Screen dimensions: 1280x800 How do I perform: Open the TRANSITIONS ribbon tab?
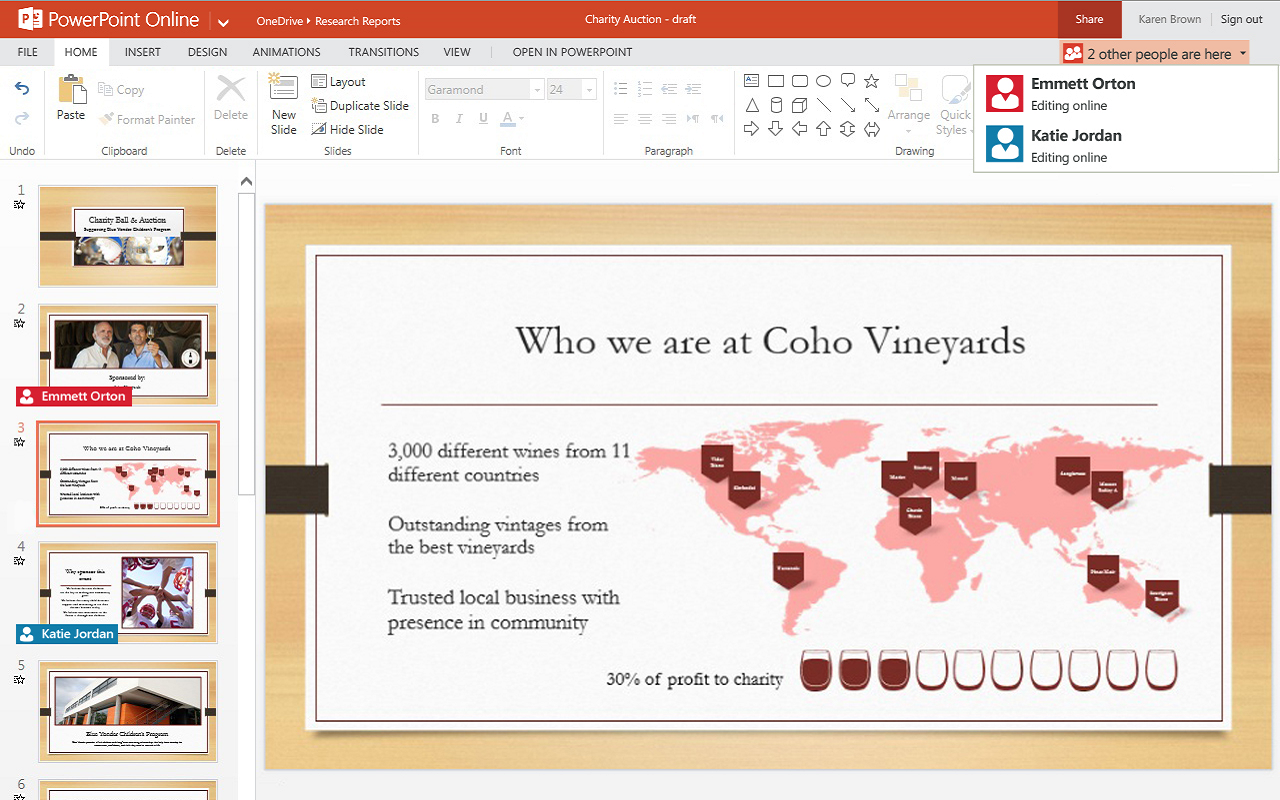coord(383,52)
